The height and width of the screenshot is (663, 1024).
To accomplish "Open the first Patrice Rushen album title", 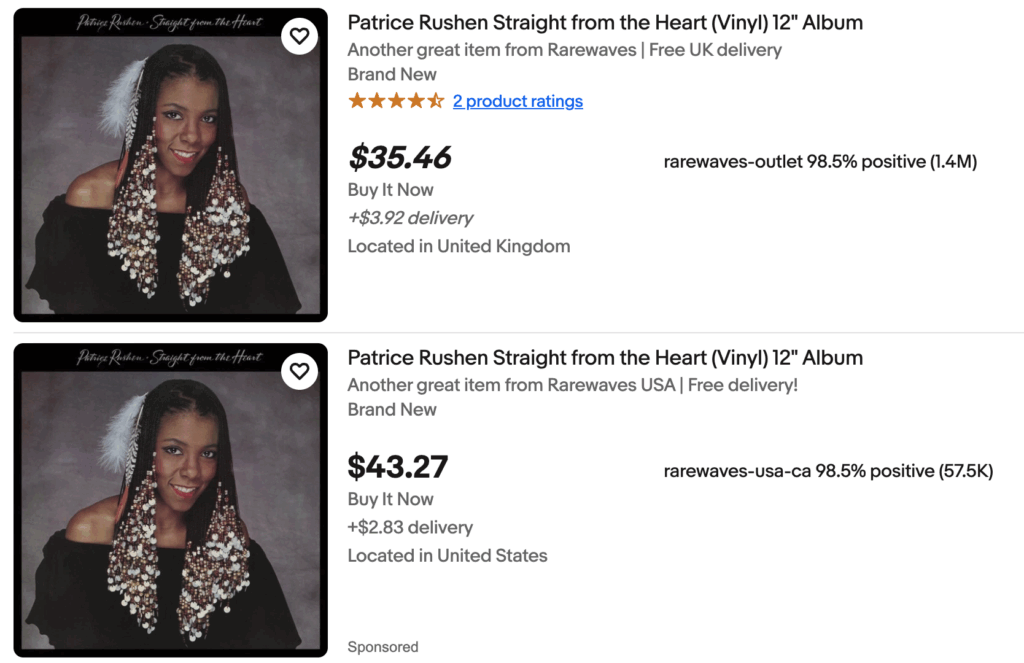I will (605, 22).
